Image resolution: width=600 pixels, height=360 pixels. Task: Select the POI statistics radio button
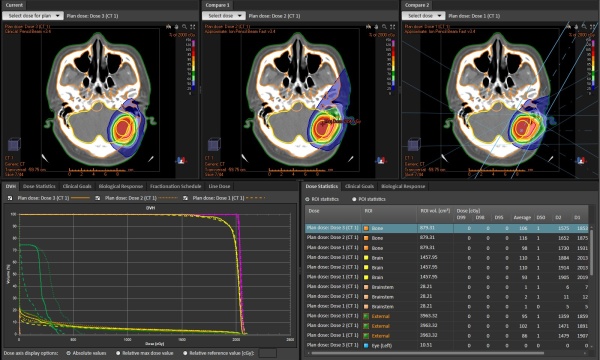coord(354,199)
